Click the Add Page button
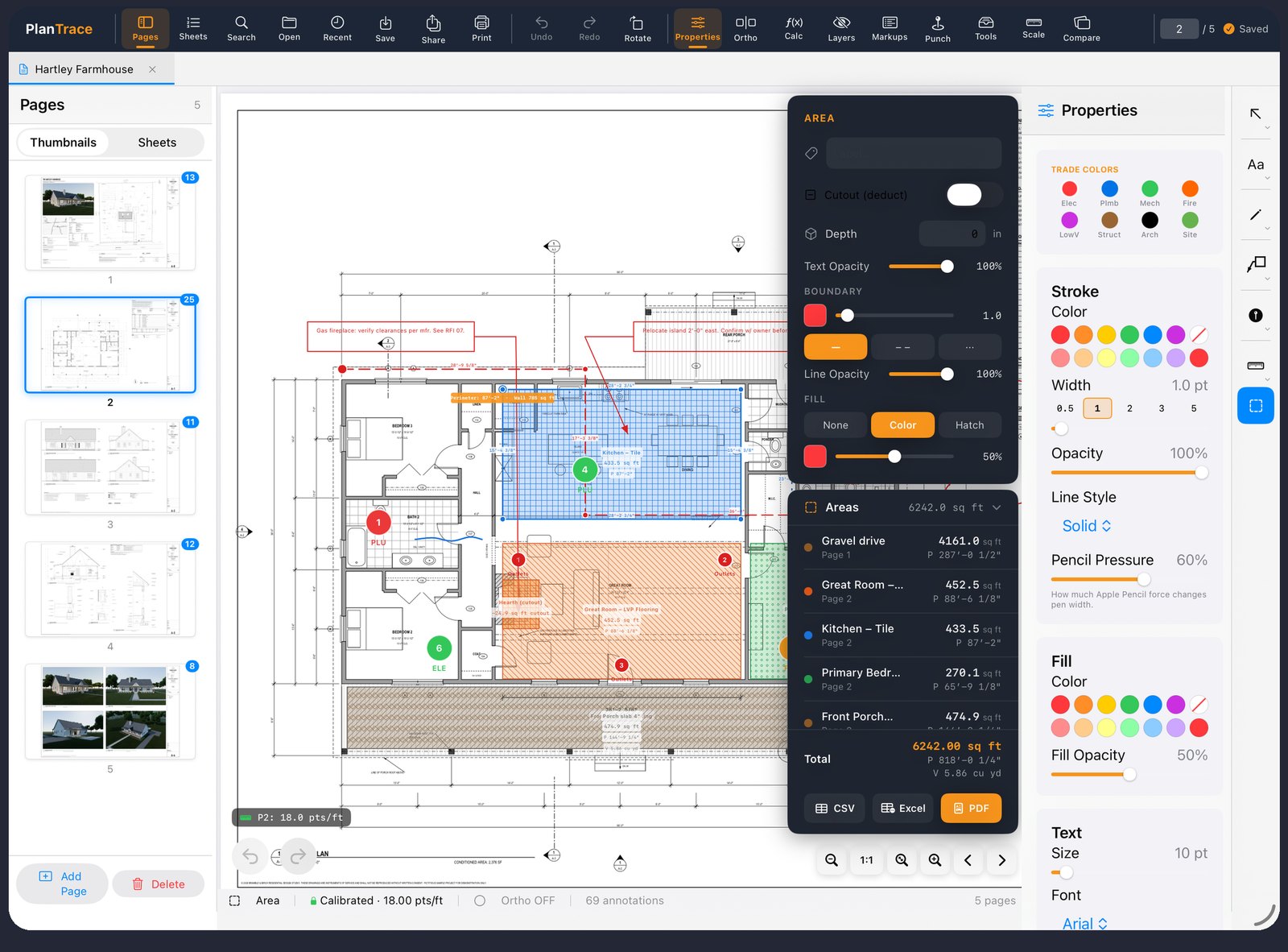The image size is (1288, 952). click(62, 884)
